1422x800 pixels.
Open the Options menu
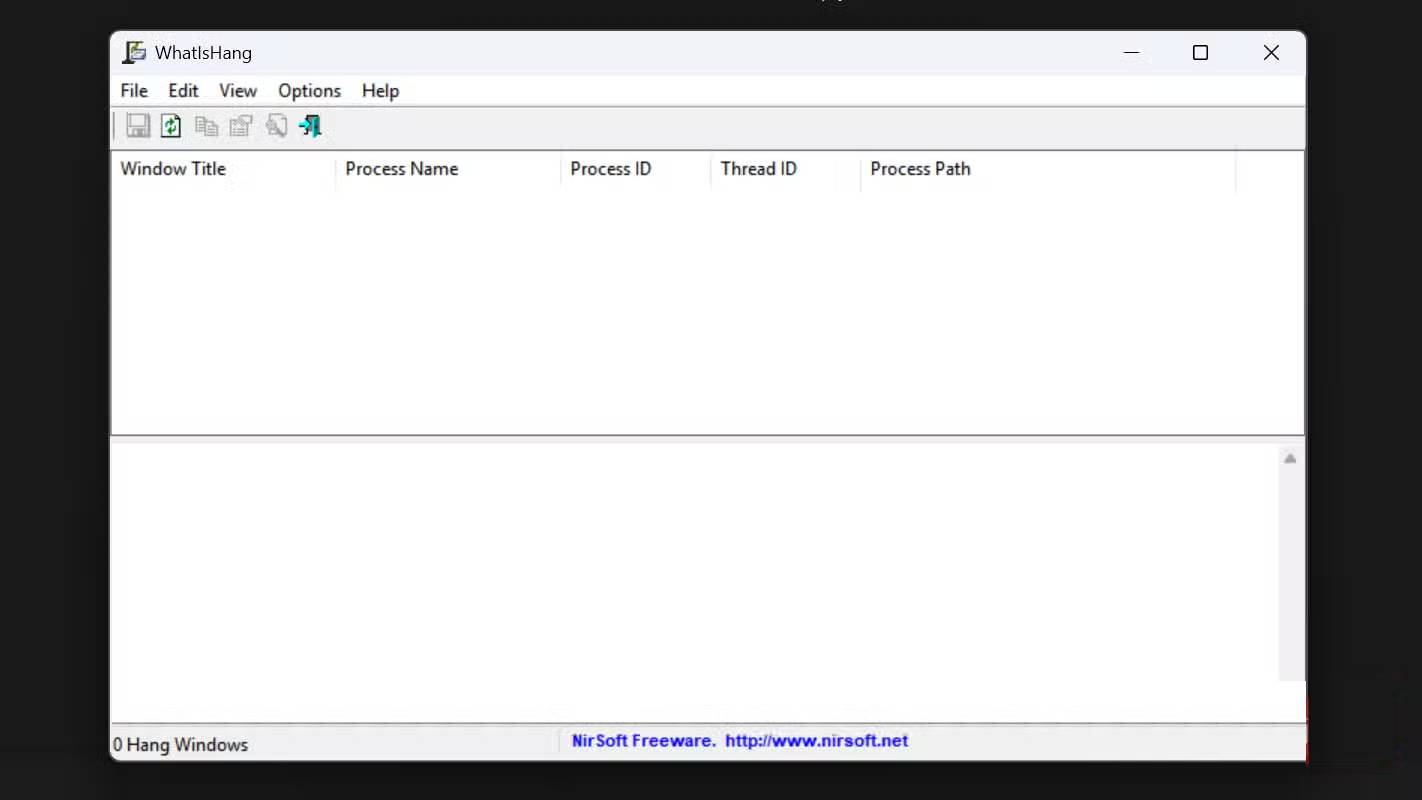coord(309,90)
